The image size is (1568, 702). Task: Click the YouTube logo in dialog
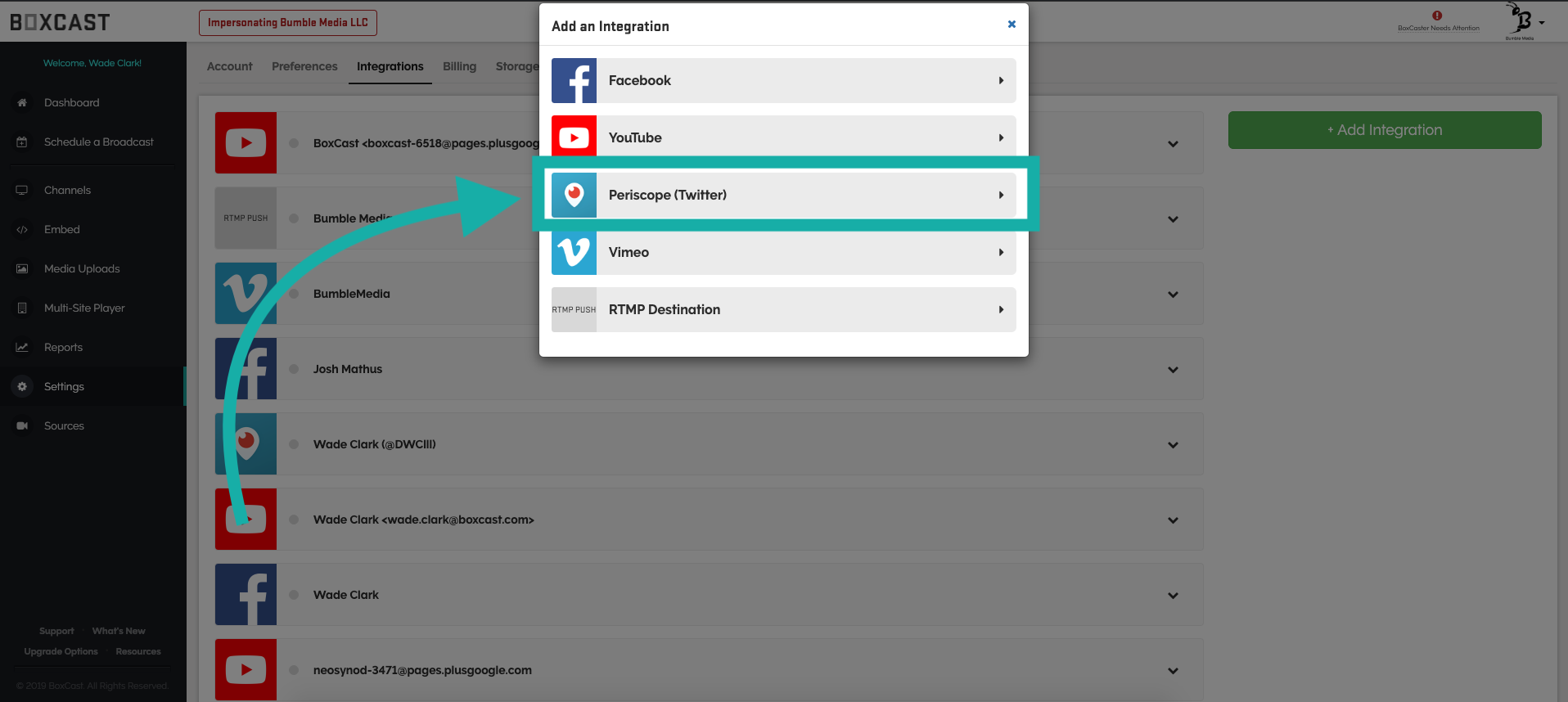(x=574, y=137)
